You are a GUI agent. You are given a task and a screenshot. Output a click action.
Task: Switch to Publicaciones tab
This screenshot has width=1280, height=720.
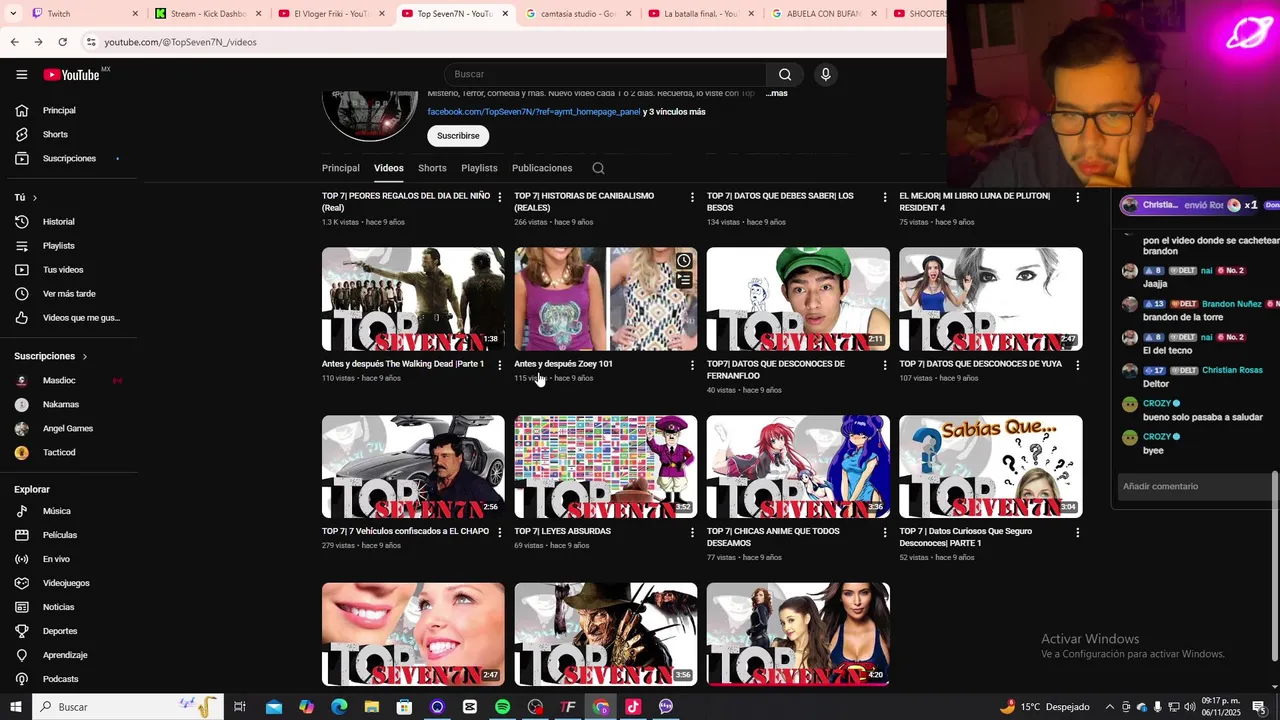(x=542, y=168)
